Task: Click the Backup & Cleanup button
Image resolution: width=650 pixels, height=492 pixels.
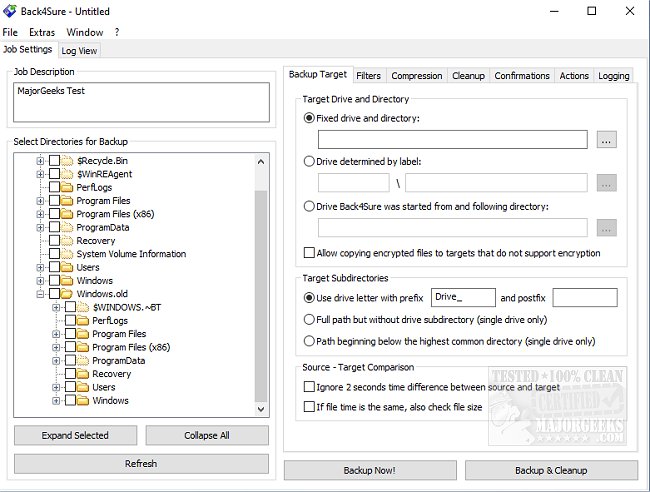Action: coord(551,470)
